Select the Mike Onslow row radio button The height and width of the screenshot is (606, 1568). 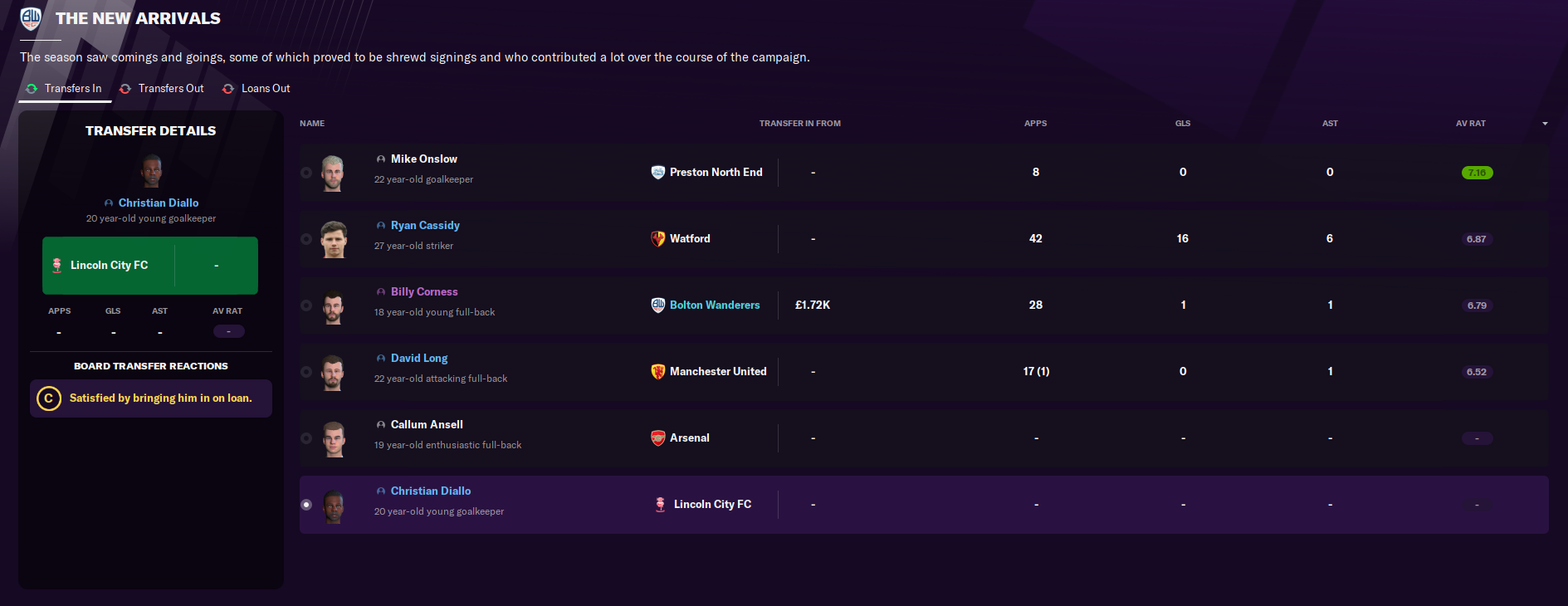click(x=306, y=173)
